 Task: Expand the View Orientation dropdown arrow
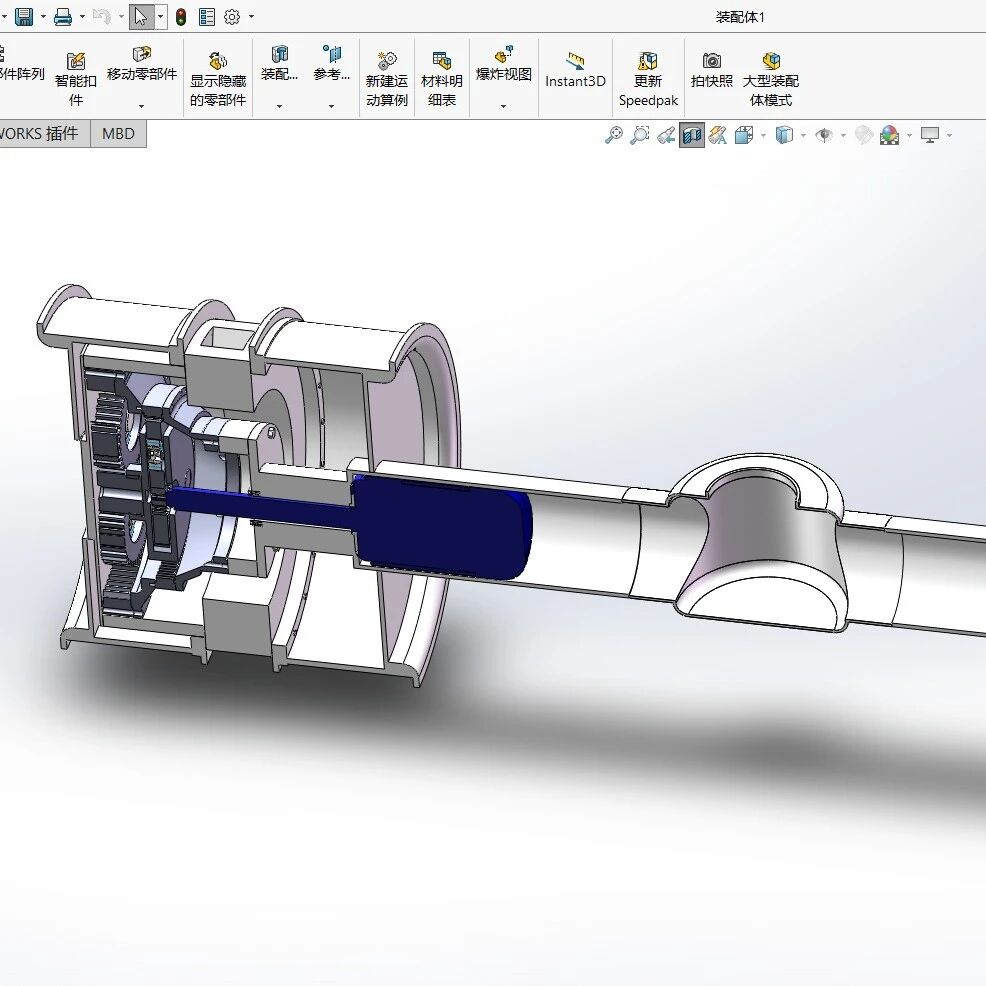[x=763, y=135]
